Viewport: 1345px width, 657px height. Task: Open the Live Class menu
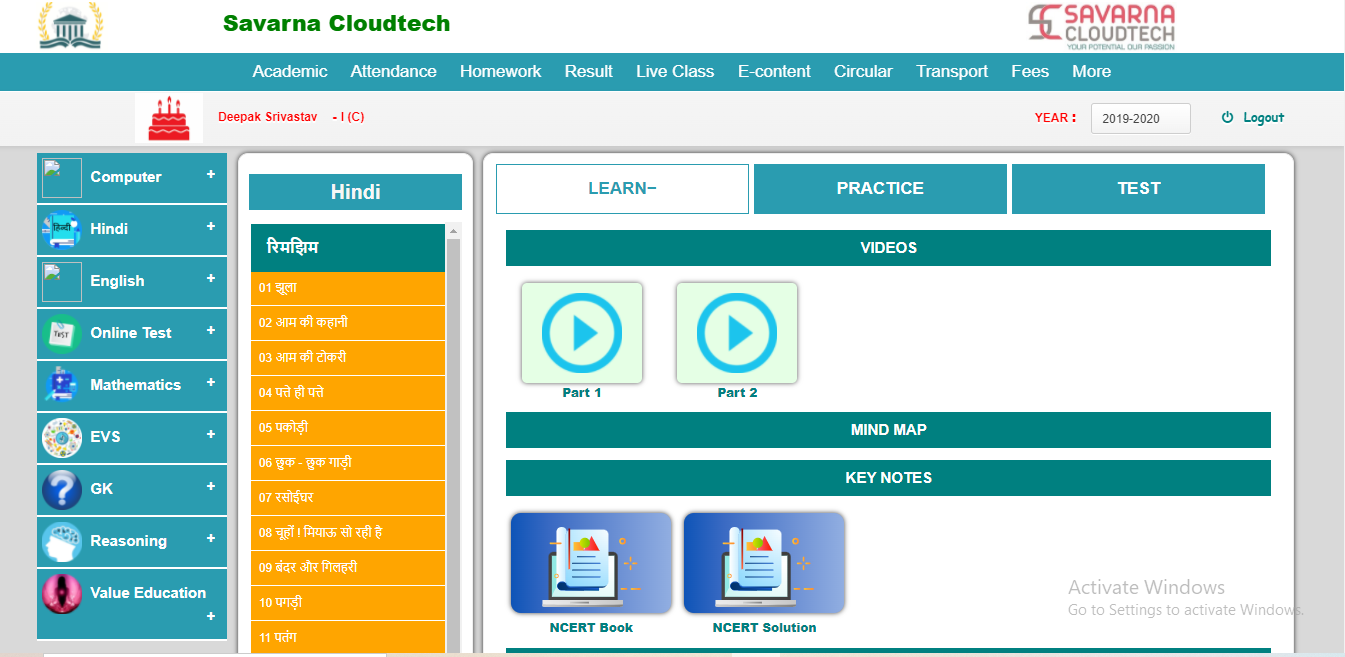675,72
